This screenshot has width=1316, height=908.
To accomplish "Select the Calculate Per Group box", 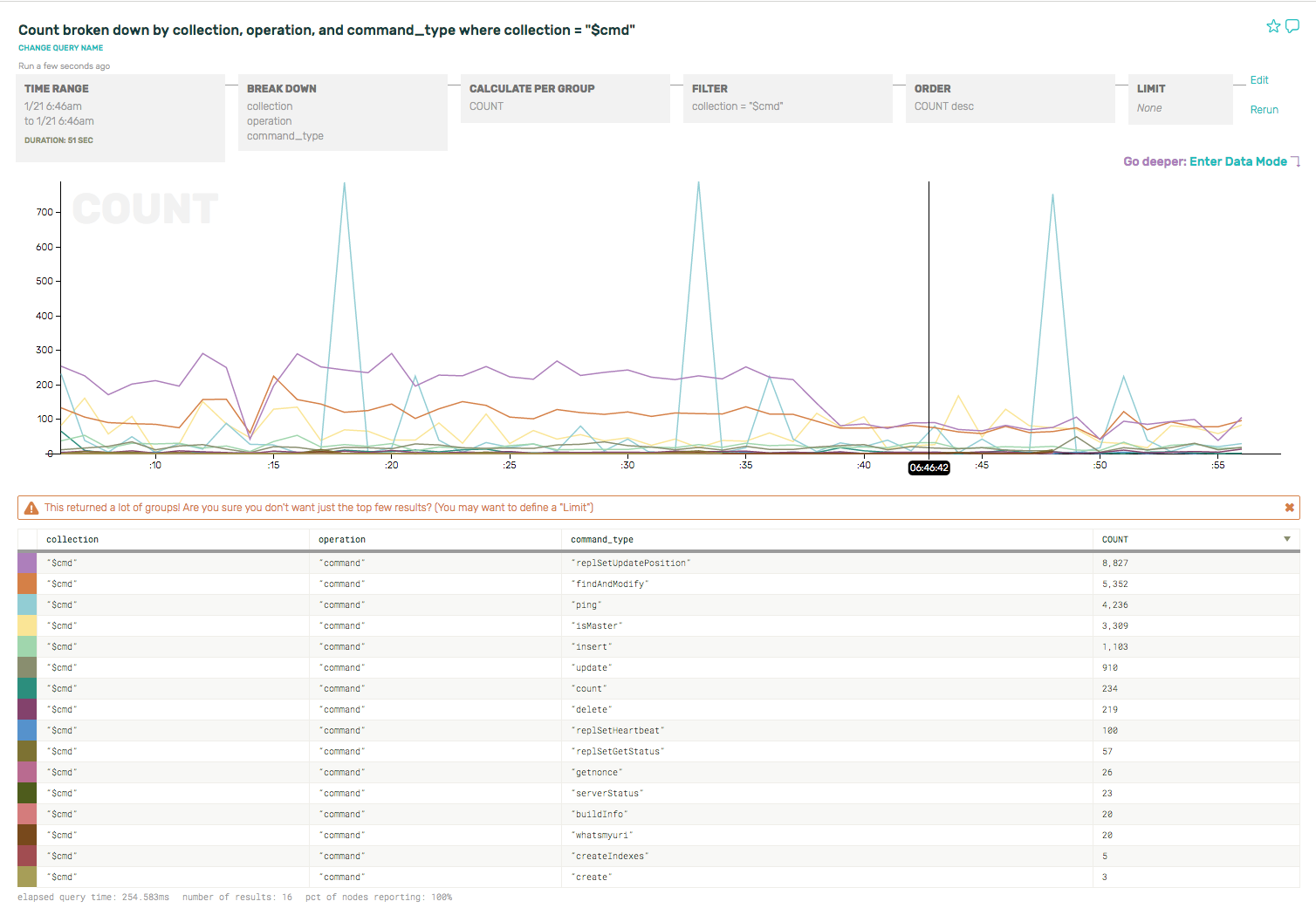I will tap(565, 98).
